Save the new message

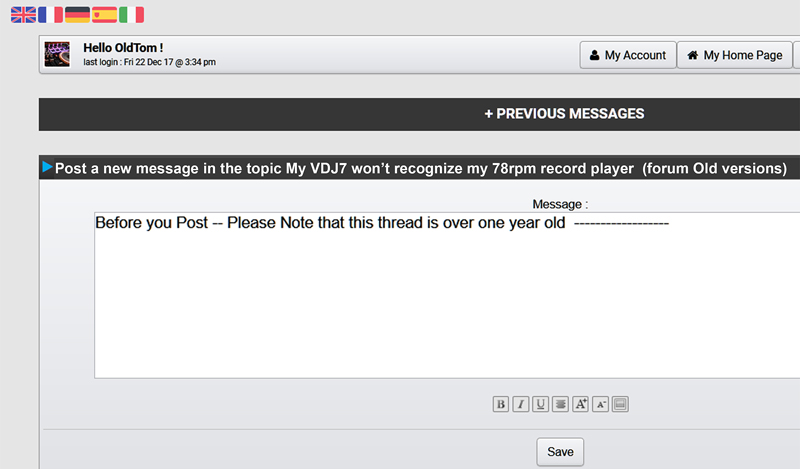tap(560, 452)
